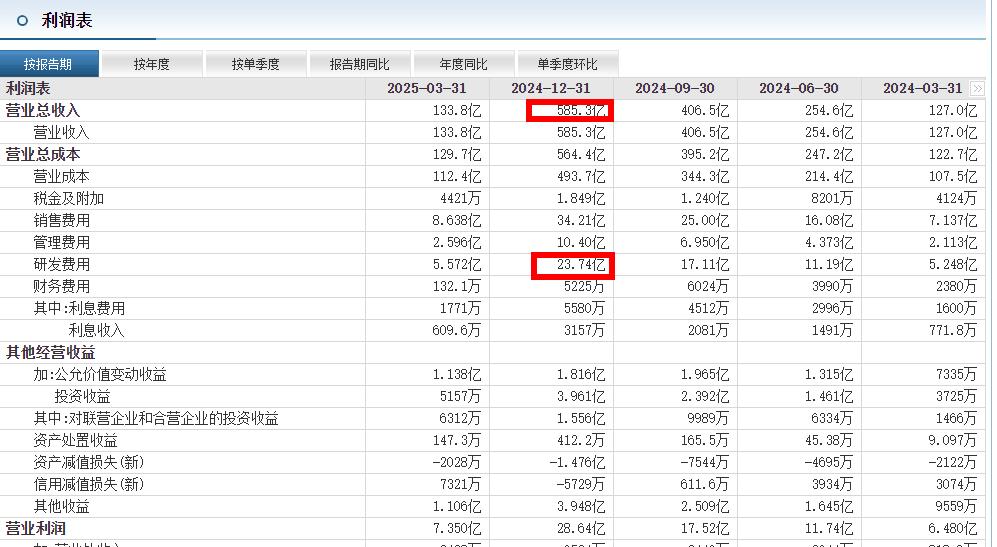Click the highlighted 585.3亿 revenue cell

[570, 111]
